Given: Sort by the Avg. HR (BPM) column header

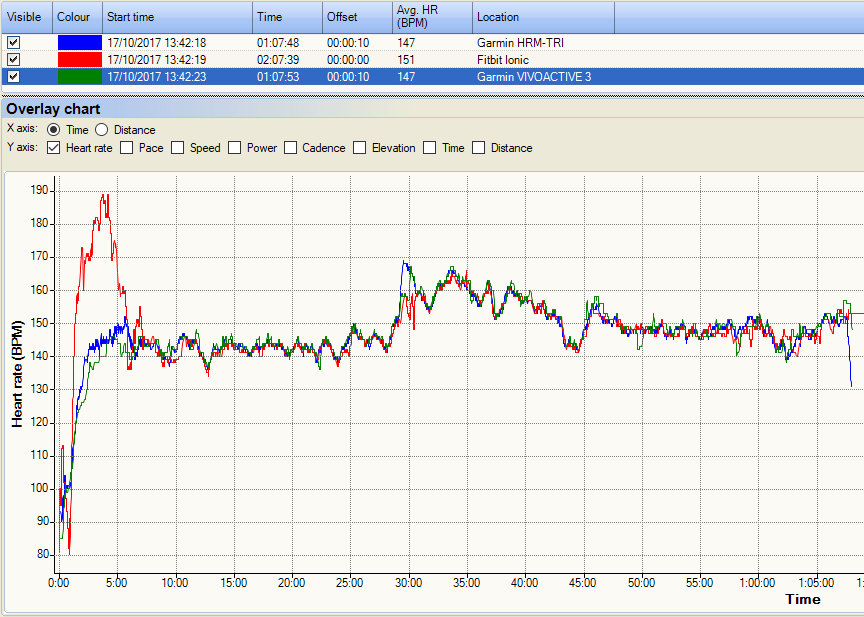Looking at the screenshot, I should [x=433, y=17].
